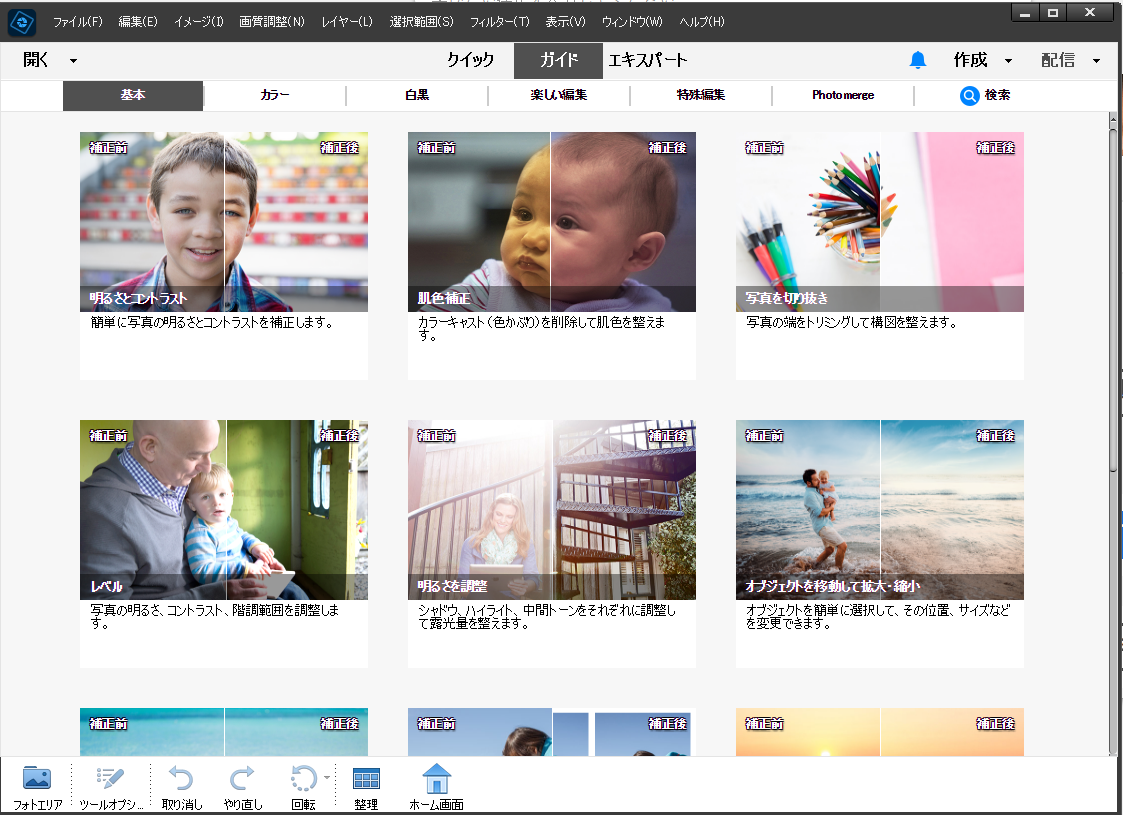Switch to the Photomerge category tab

843,95
